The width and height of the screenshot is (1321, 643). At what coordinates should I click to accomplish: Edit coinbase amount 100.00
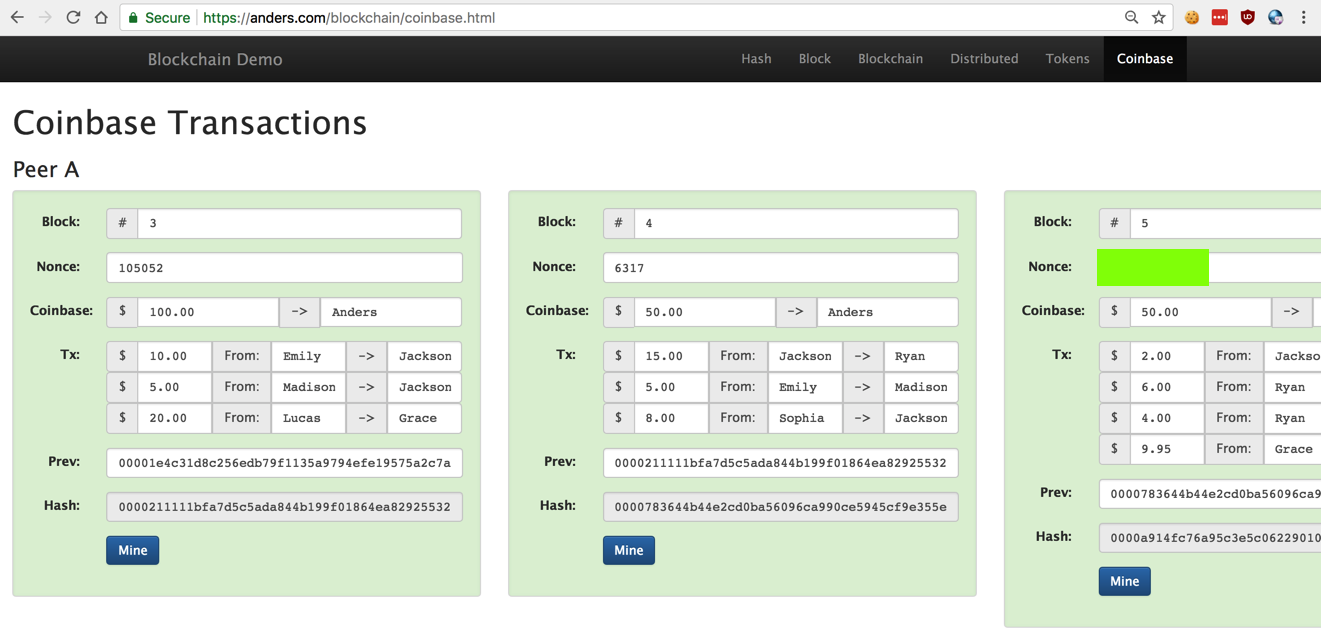[x=208, y=312]
